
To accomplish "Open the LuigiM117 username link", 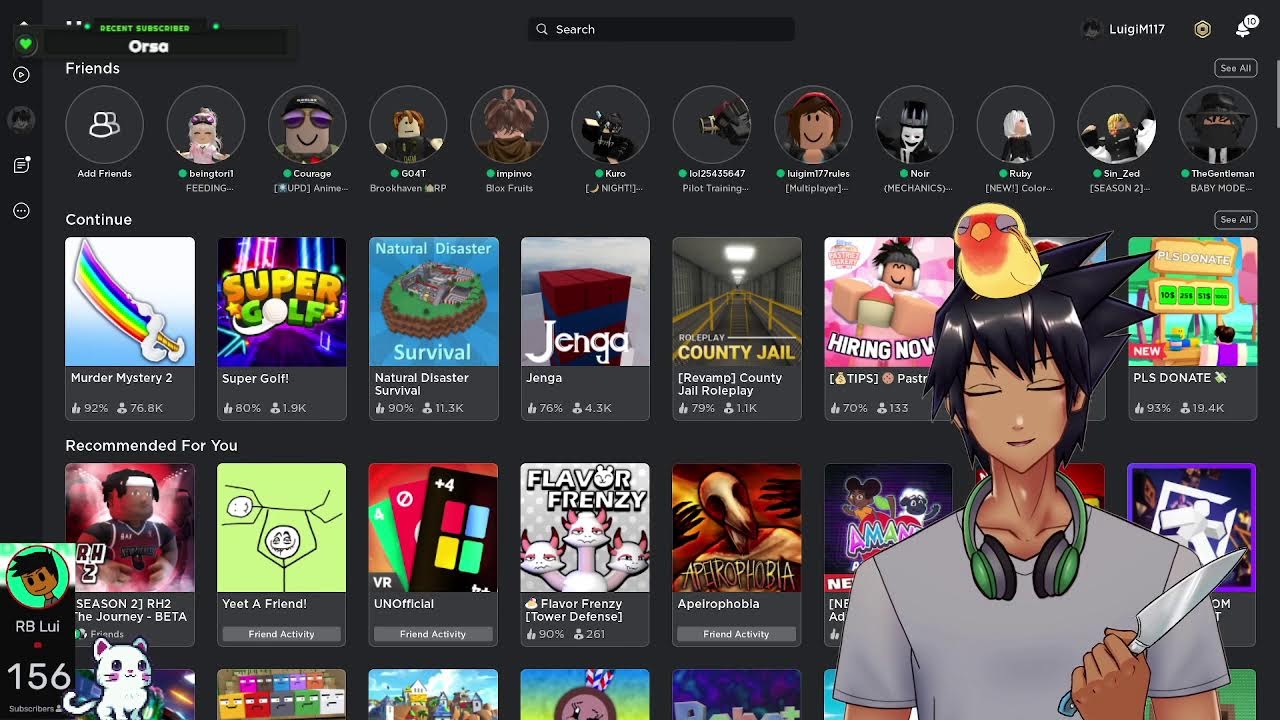I will (x=1136, y=29).
